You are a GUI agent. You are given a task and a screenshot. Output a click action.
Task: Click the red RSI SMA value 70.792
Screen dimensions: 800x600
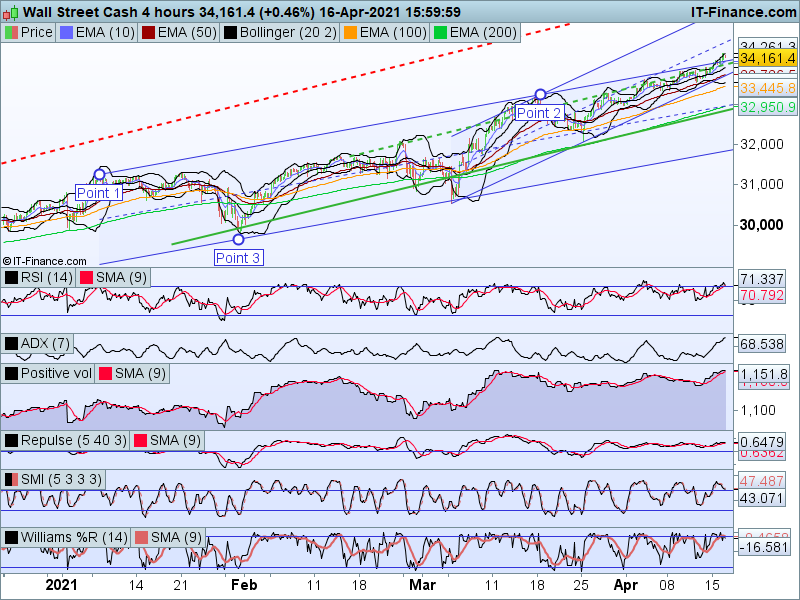pos(762,295)
